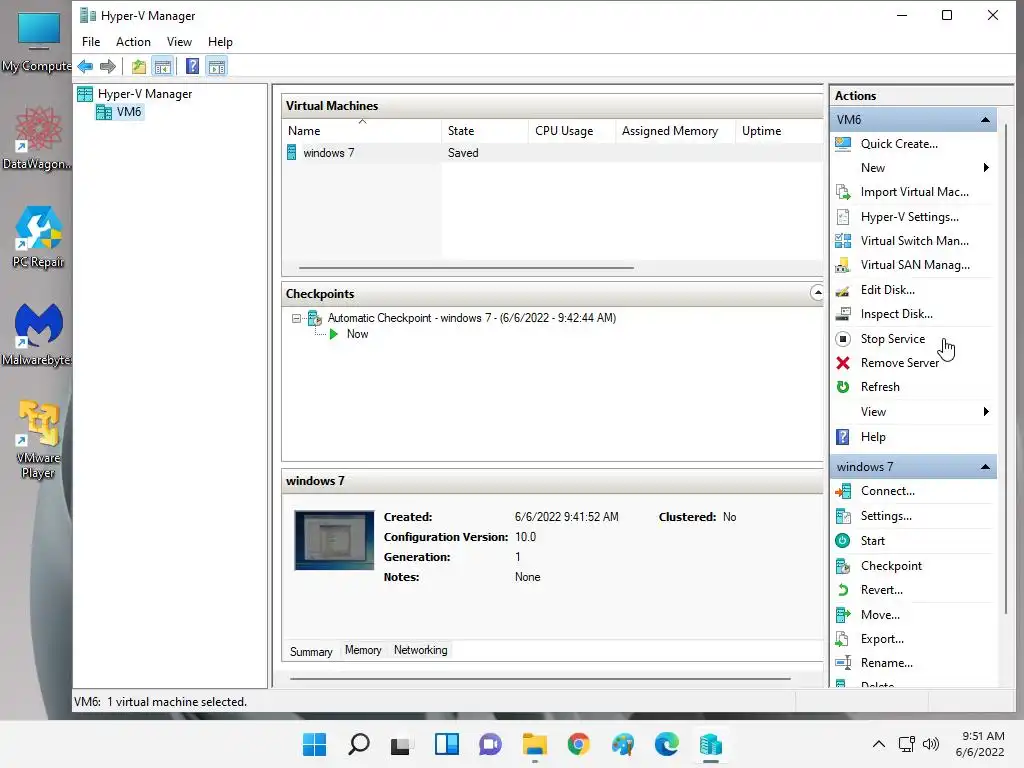
Task: Open Hyper-V Settings action
Action: [909, 217]
